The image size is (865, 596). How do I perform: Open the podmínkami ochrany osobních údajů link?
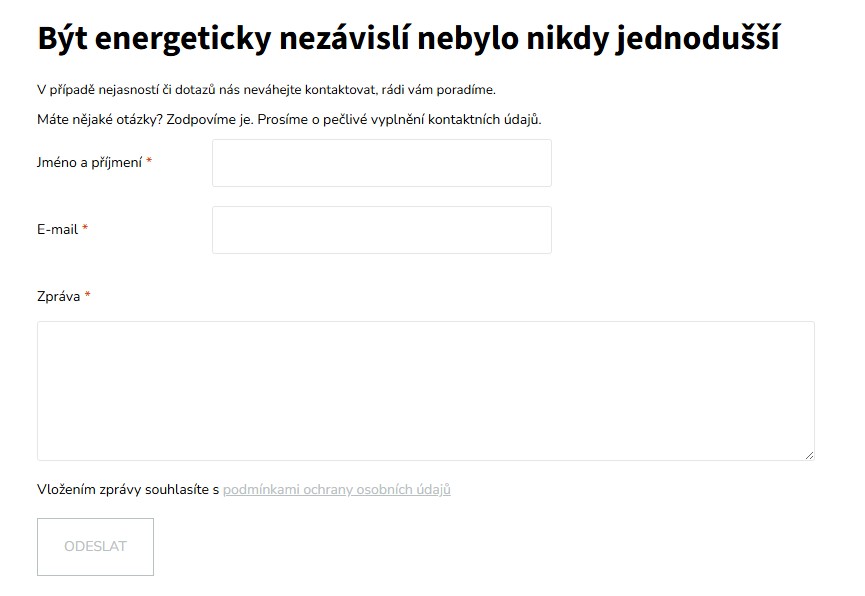click(x=336, y=490)
